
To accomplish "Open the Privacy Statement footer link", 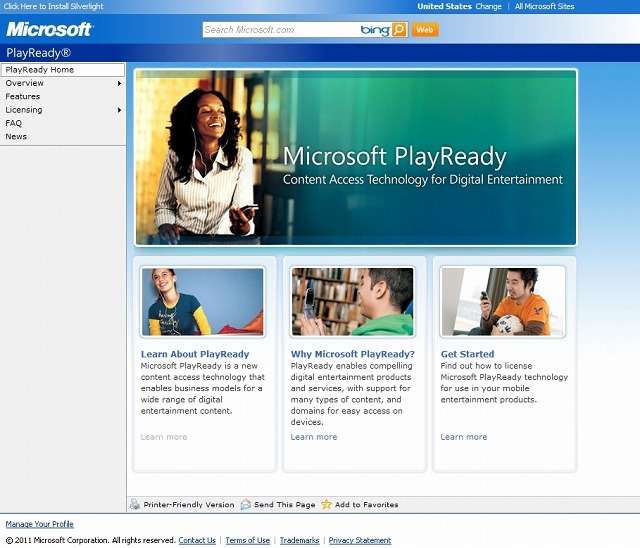I will [x=360, y=540].
